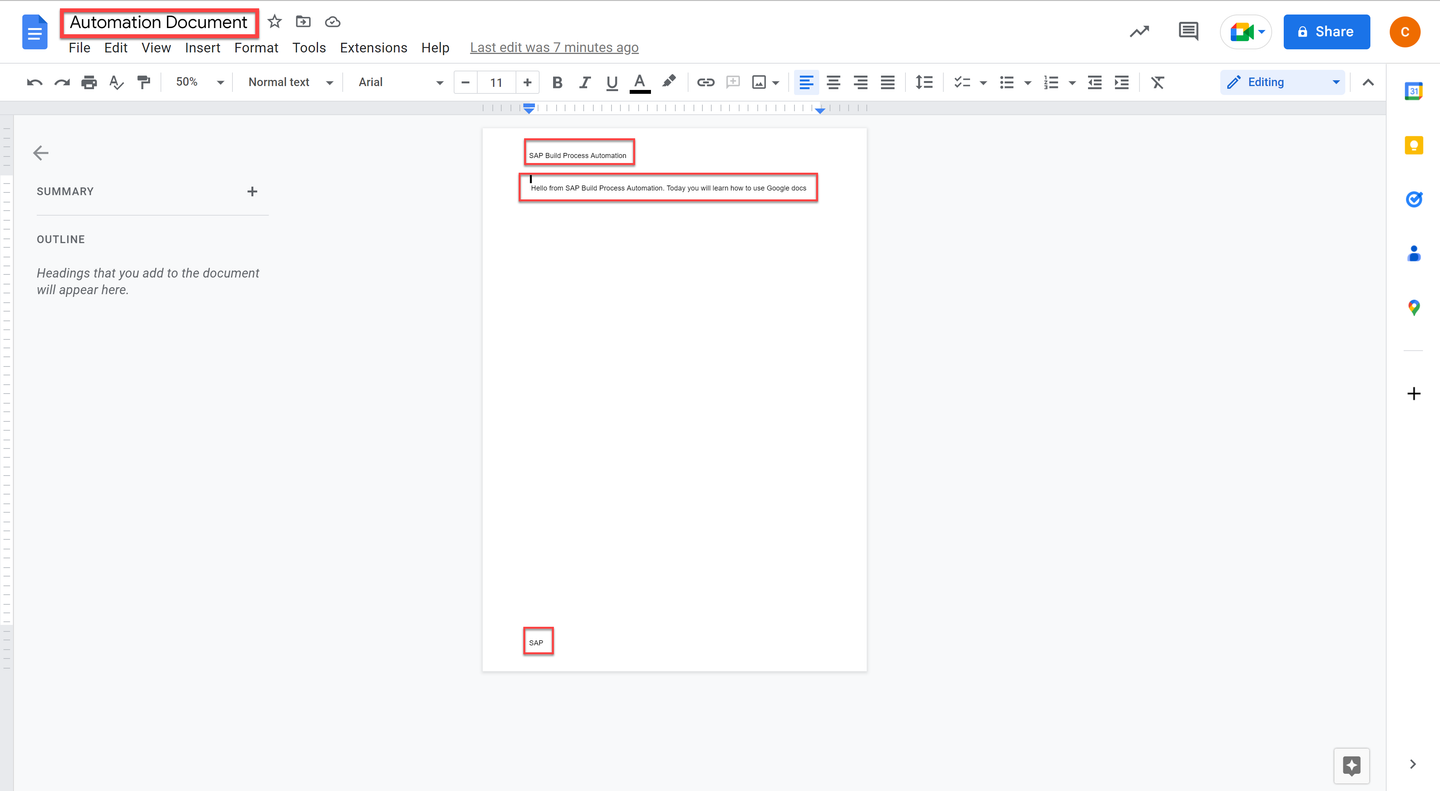
Task: Hide the side panel with the chevron
Action: [1413, 764]
